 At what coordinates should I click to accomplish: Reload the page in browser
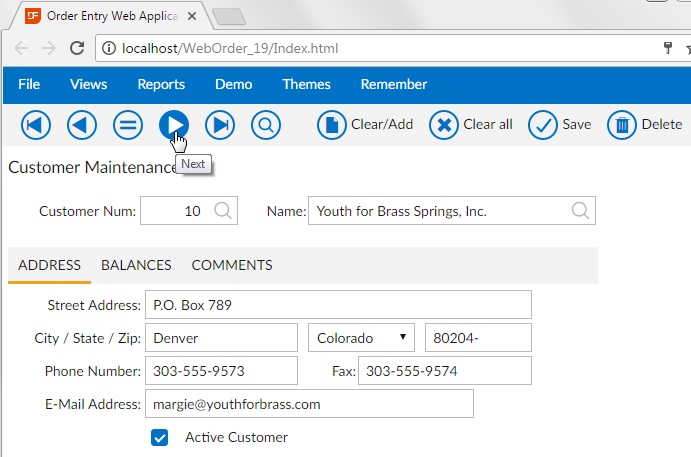pyautogui.click(x=77, y=48)
